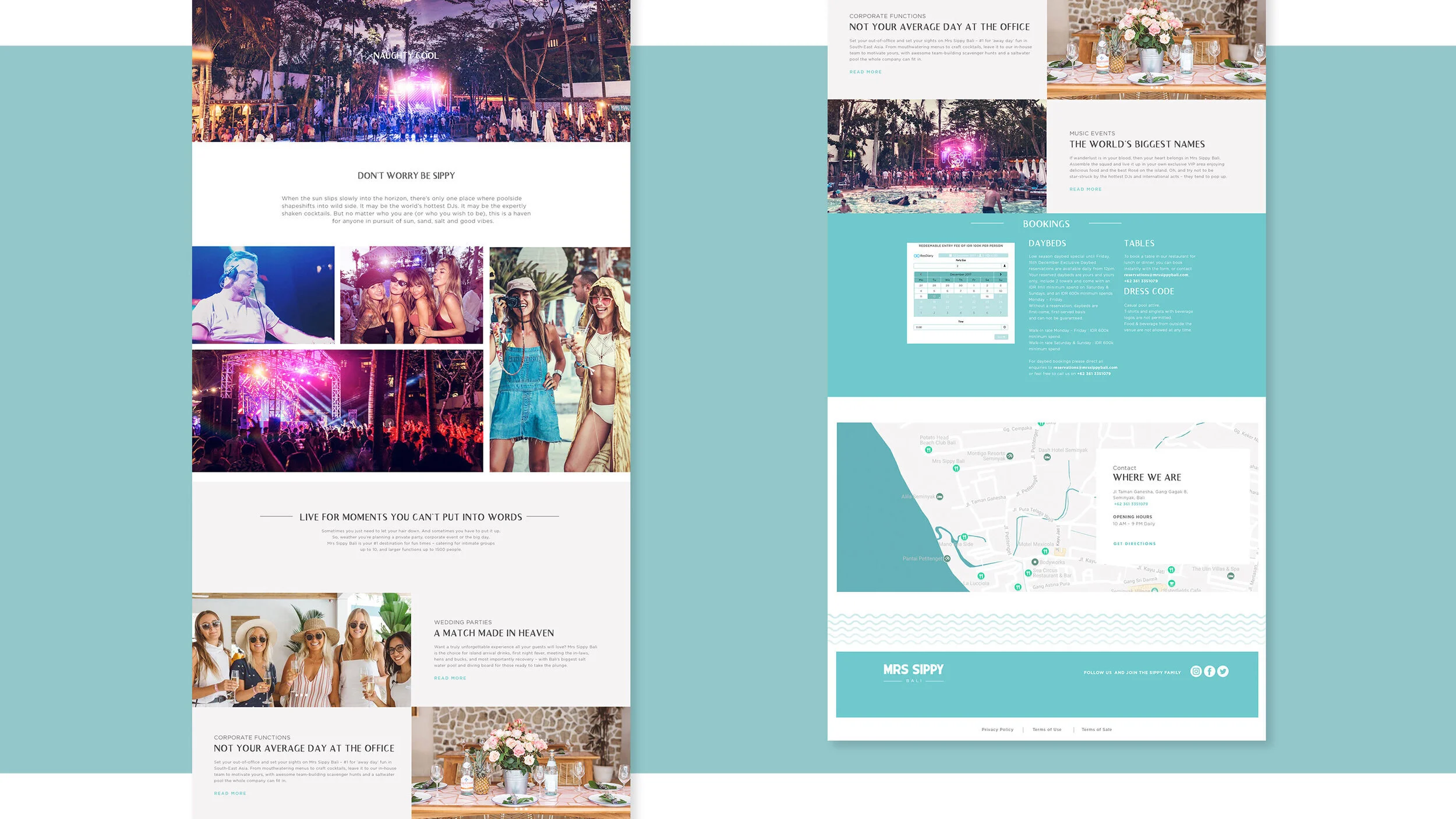Open the Party Size selector field

957,266
